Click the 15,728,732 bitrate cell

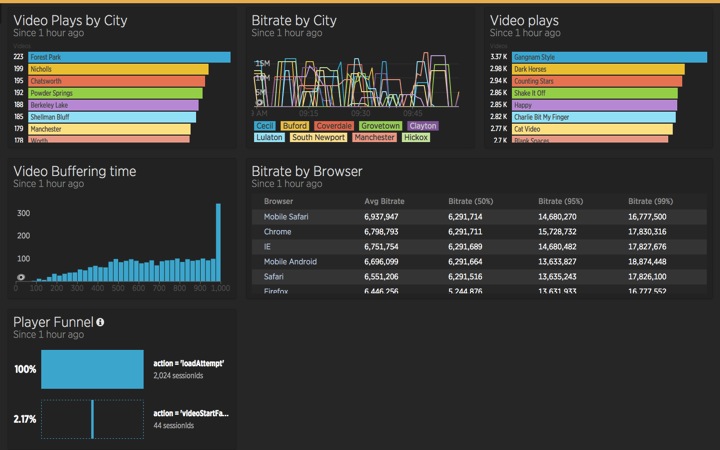pyautogui.click(x=557, y=232)
